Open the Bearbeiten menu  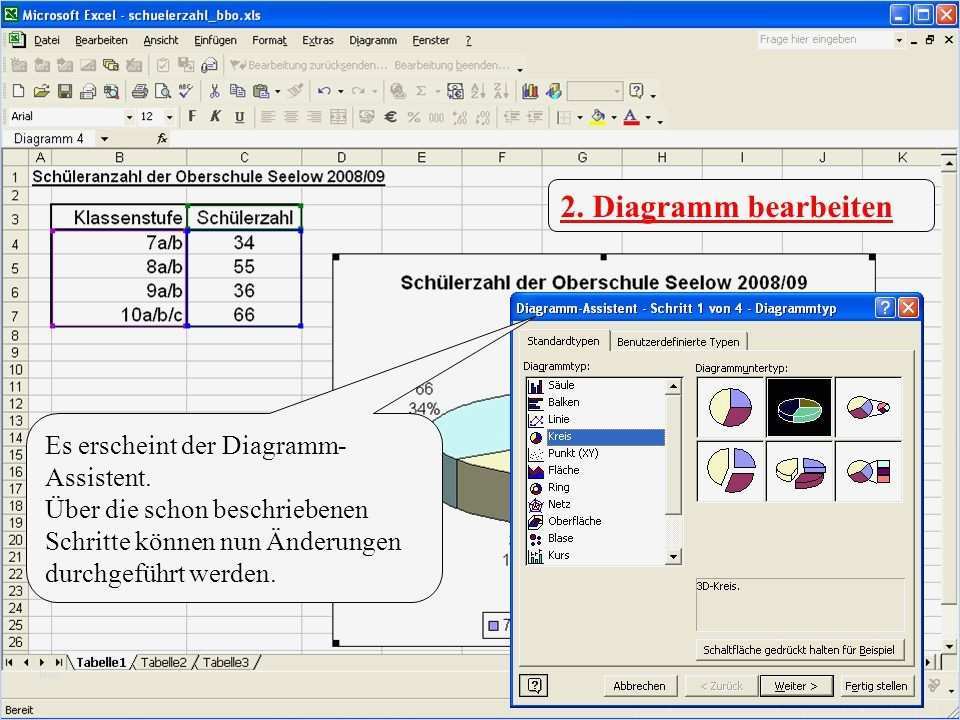[x=101, y=40]
